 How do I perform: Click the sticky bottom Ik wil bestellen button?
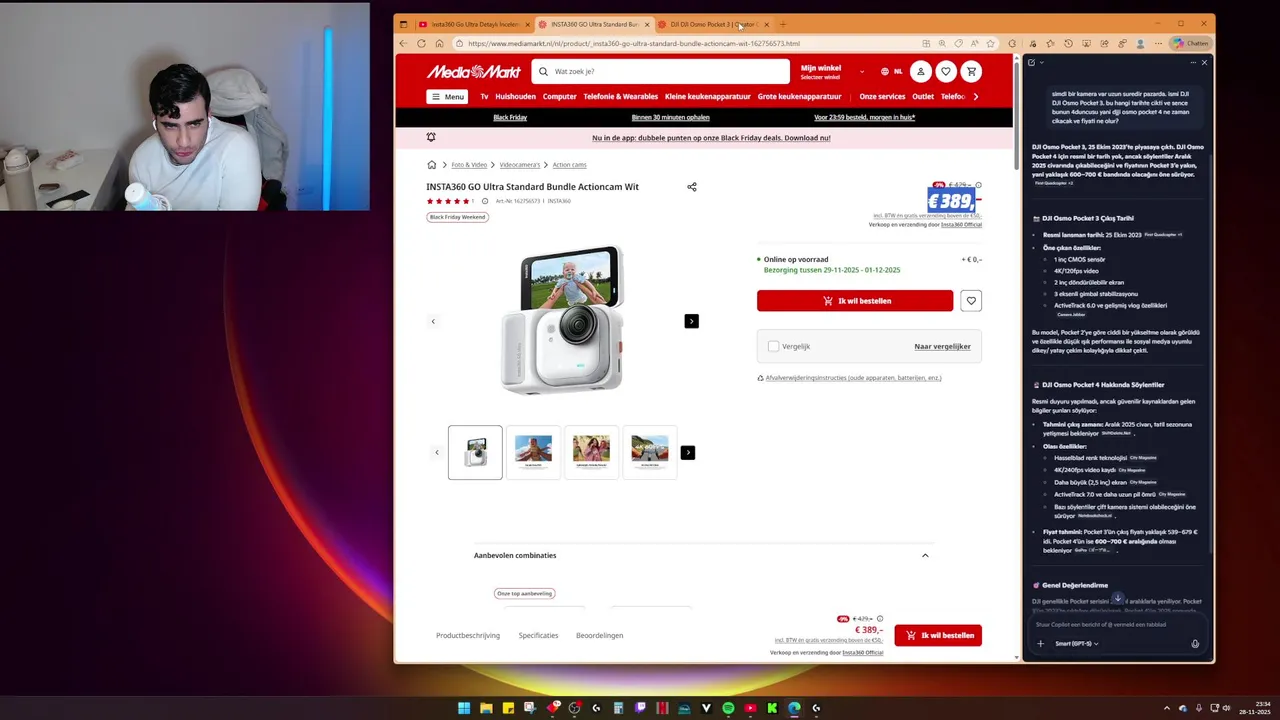(938, 636)
